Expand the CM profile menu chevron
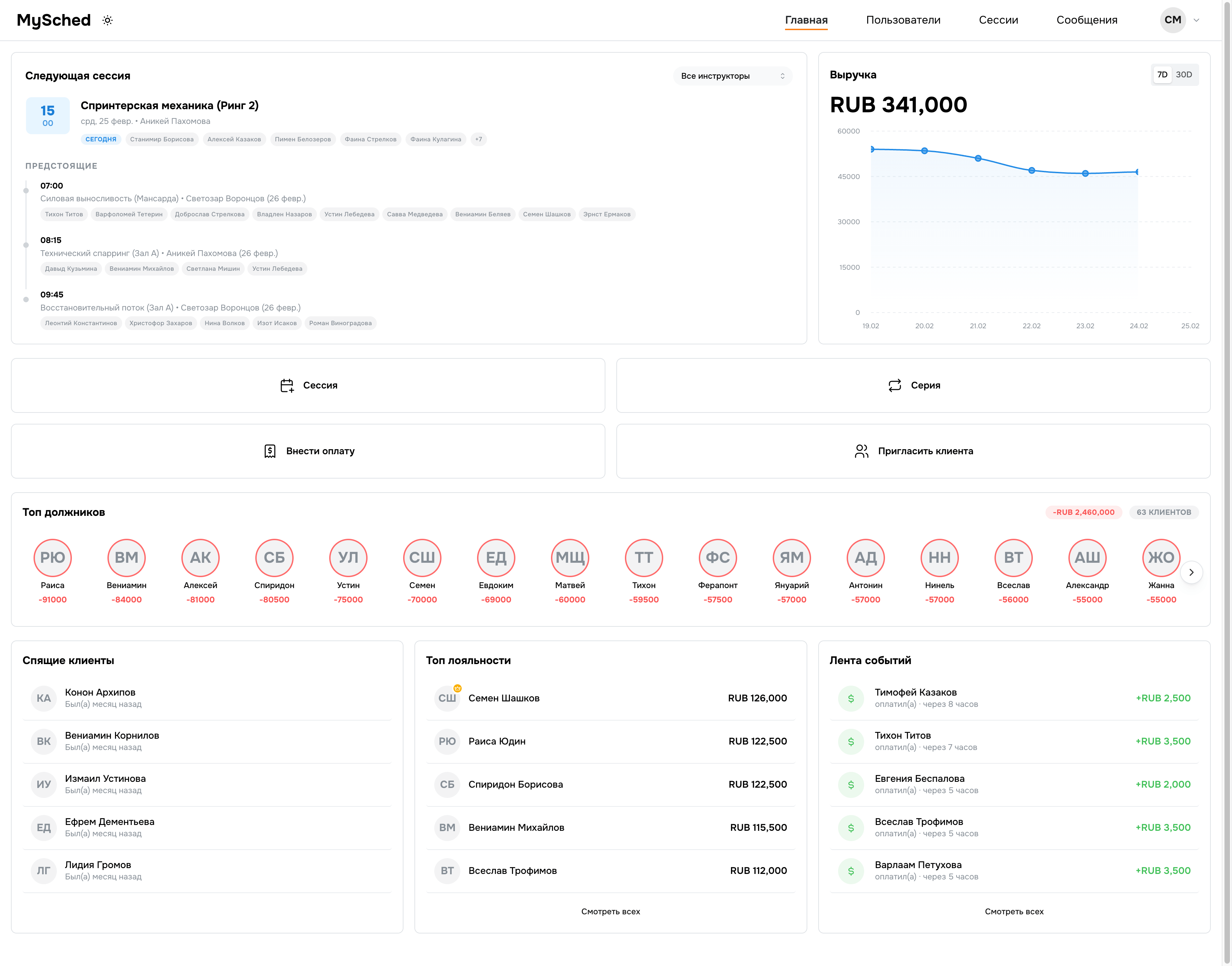The height and width of the screenshot is (966, 1232). click(x=1196, y=20)
